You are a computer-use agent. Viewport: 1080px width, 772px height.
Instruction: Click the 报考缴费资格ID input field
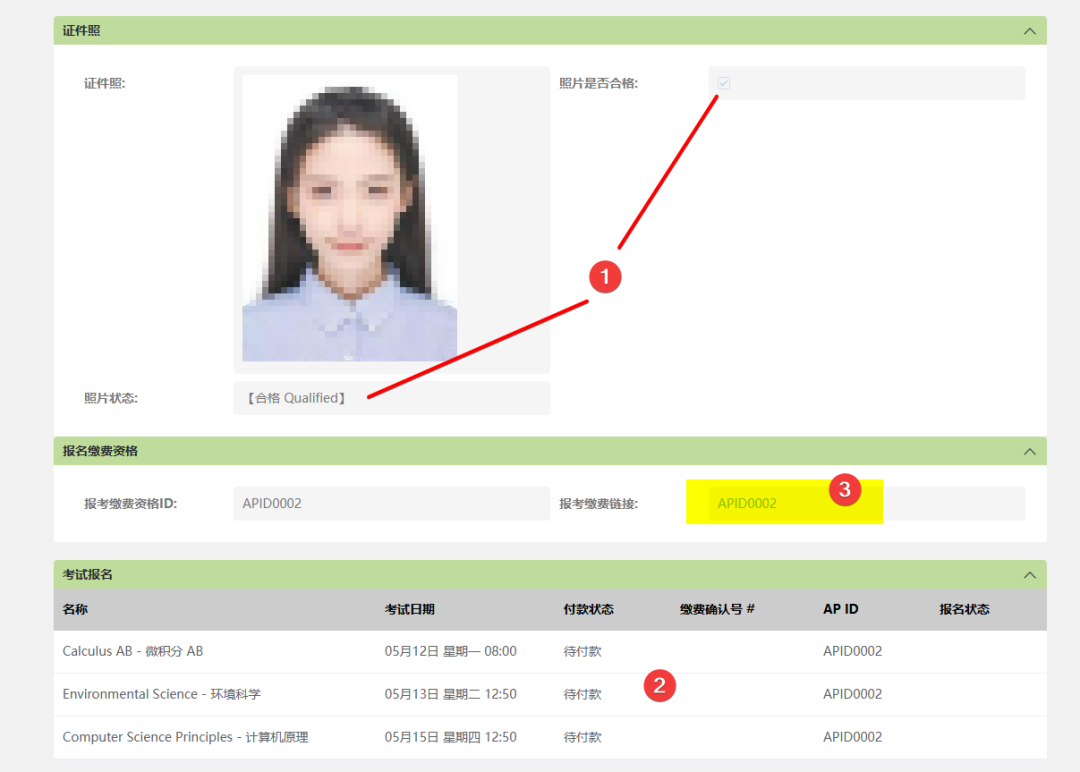pyautogui.click(x=391, y=503)
